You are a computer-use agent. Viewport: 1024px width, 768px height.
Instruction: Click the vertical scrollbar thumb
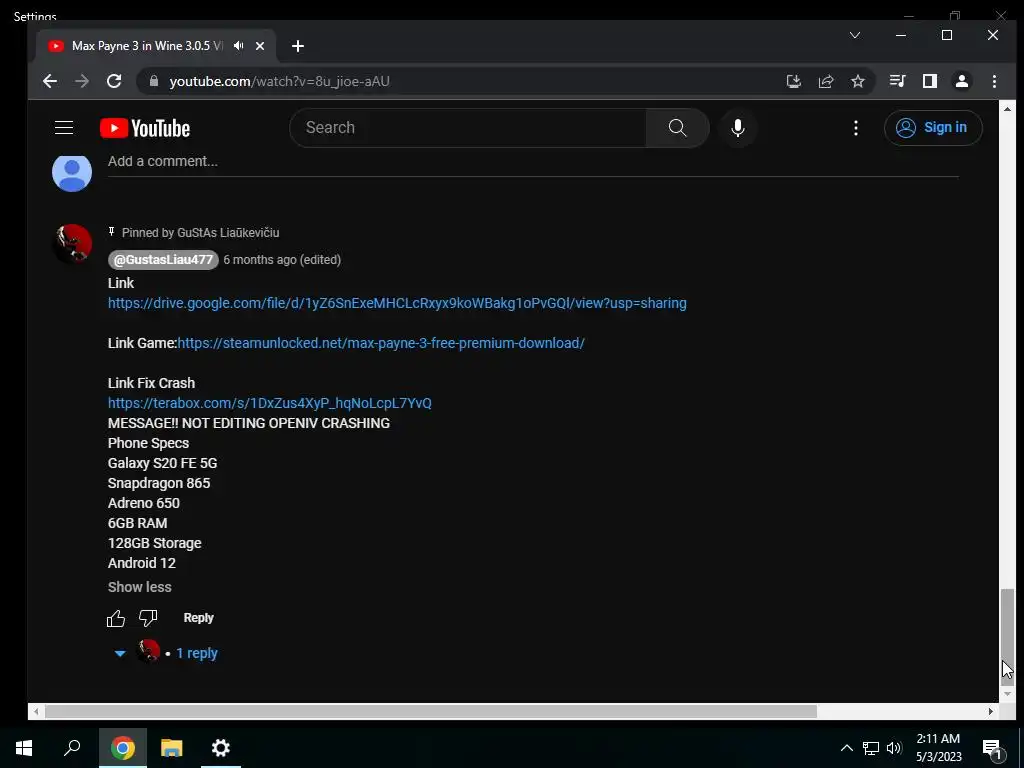1008,636
